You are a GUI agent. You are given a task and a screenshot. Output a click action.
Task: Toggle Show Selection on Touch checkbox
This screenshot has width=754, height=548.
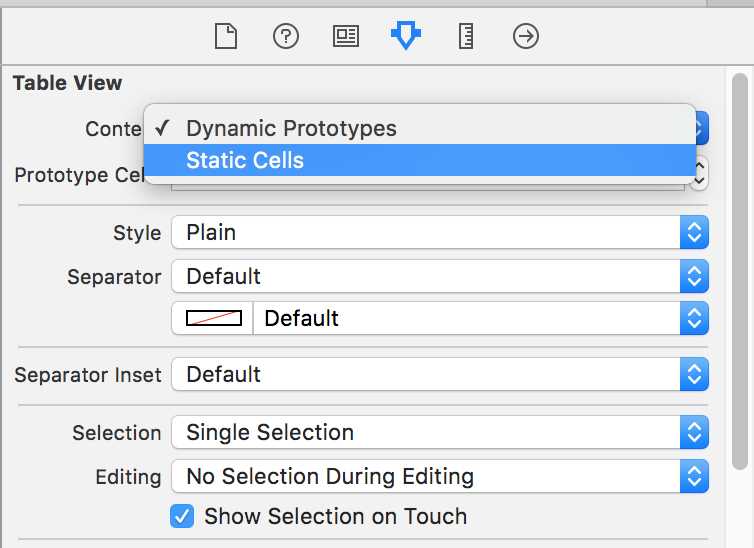182,516
